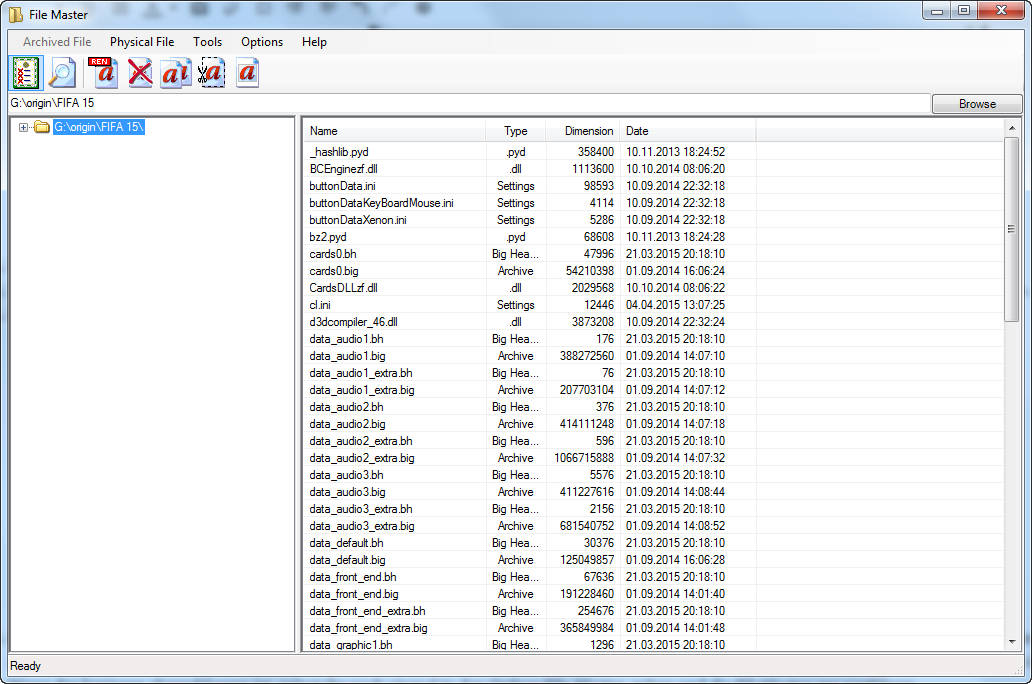Viewport: 1032px width, 684px height.
Task: Select the data_audio3_extra.big archive
Action: [x=362, y=527]
